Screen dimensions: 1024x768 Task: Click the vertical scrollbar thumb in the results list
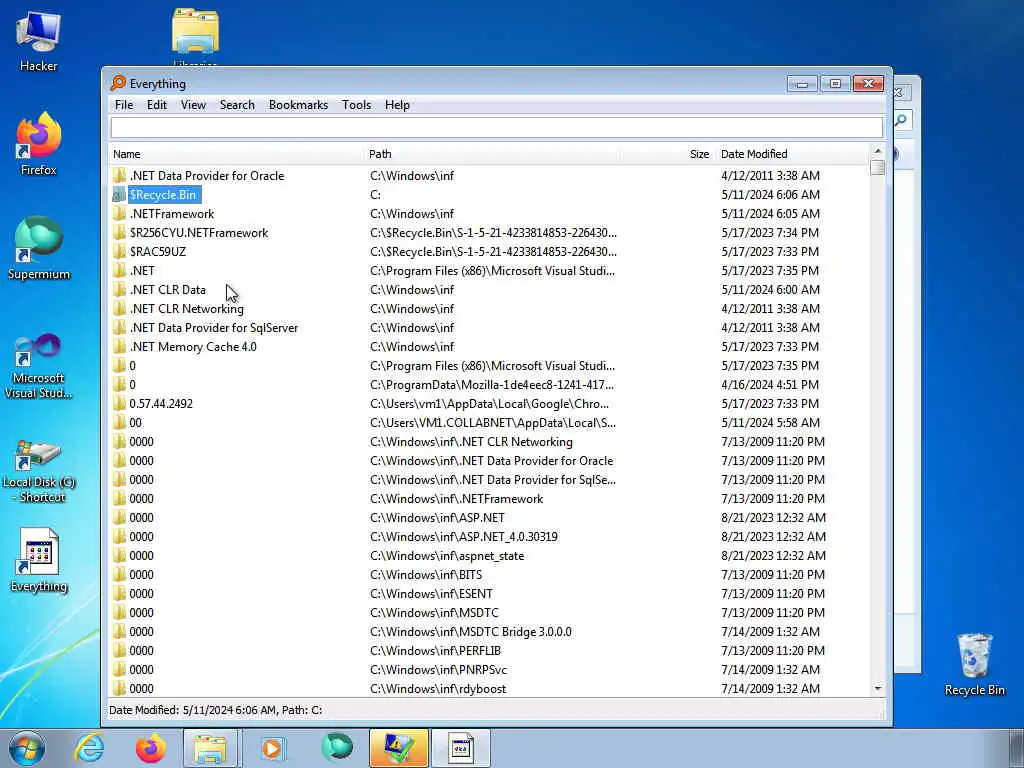(x=878, y=167)
